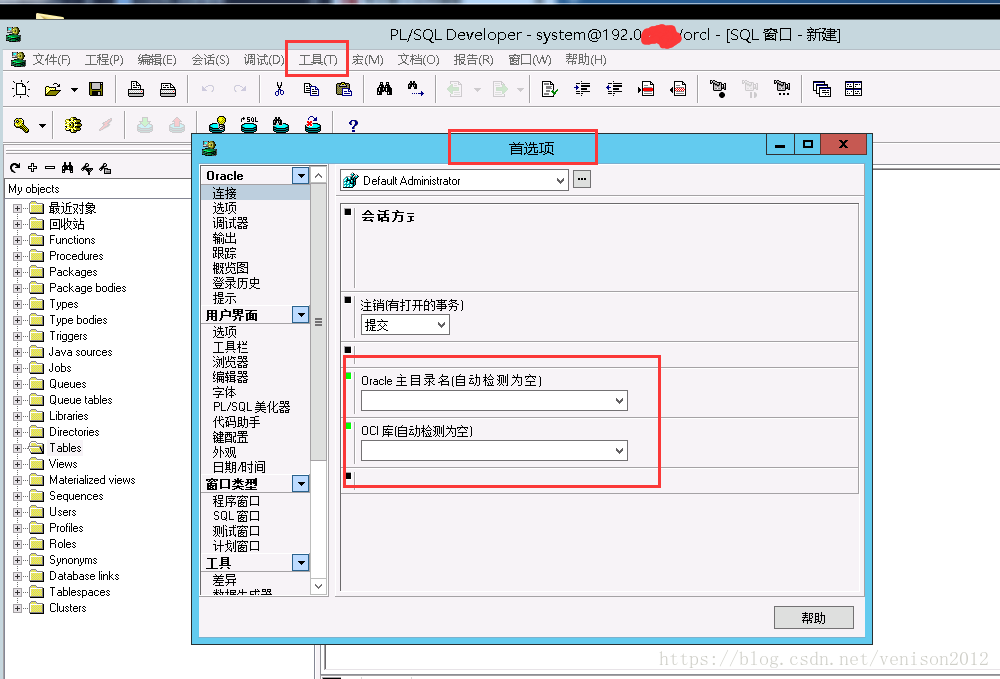This screenshot has width=1000, height=679.
Task: Click the Copy toolbar icon
Action: [x=311, y=89]
